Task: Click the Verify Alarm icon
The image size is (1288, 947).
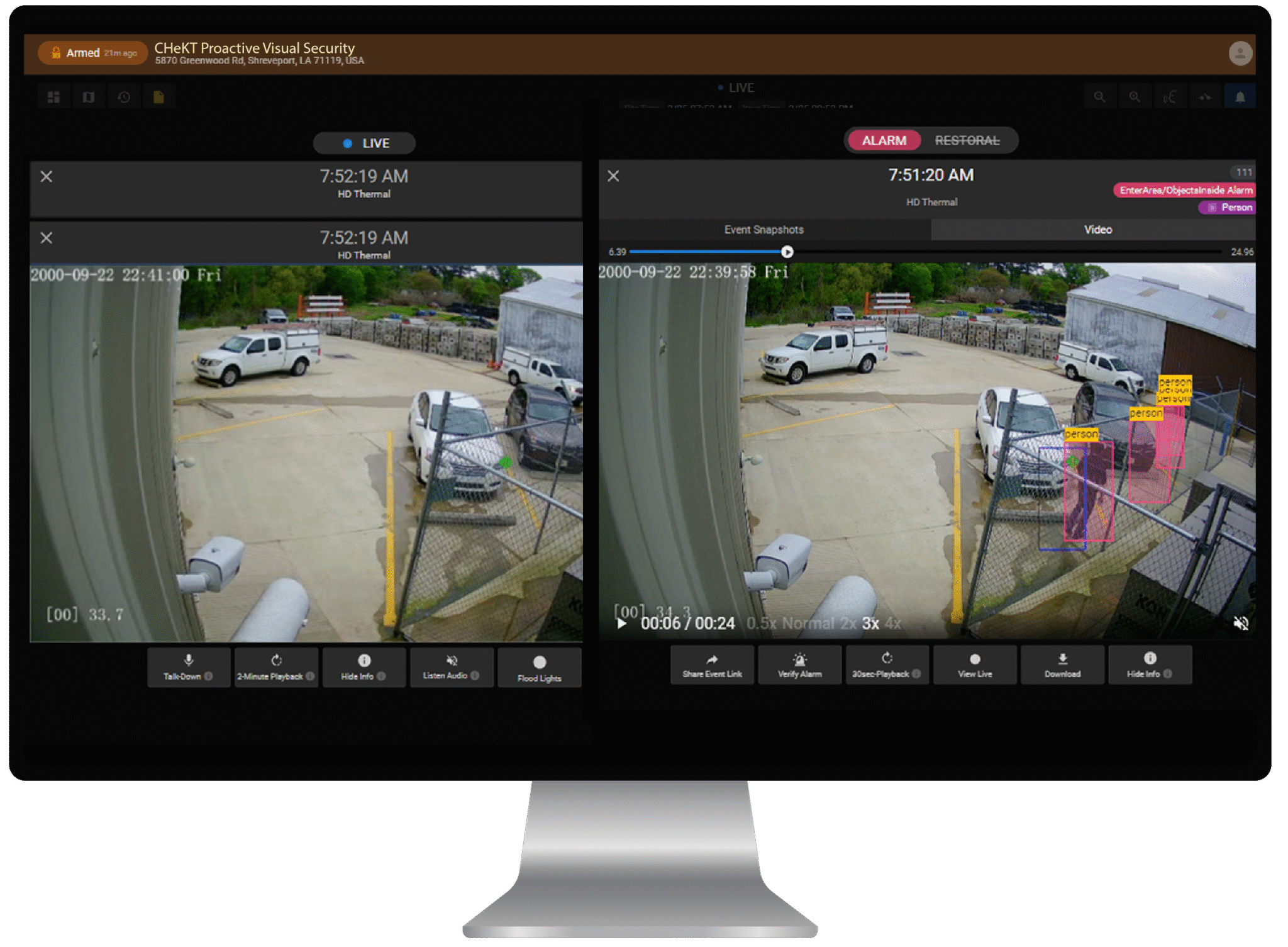Action: tap(799, 665)
